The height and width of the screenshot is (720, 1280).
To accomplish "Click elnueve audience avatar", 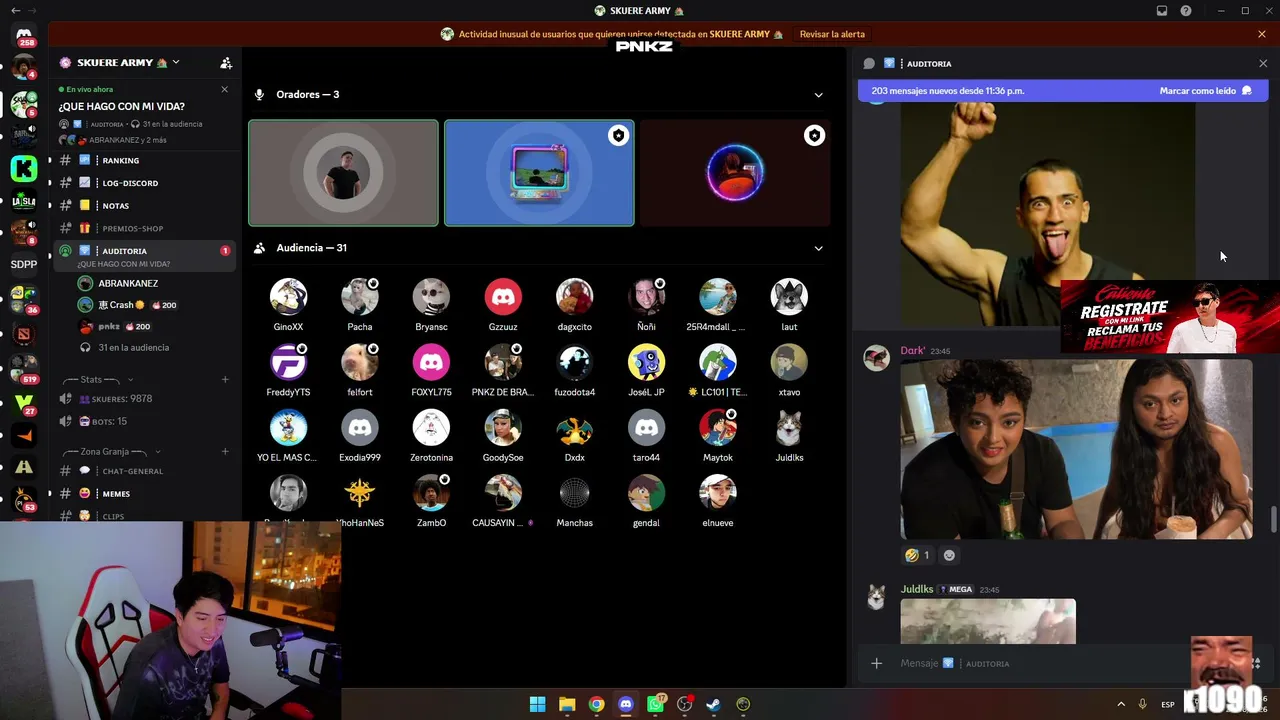I will tap(718, 493).
